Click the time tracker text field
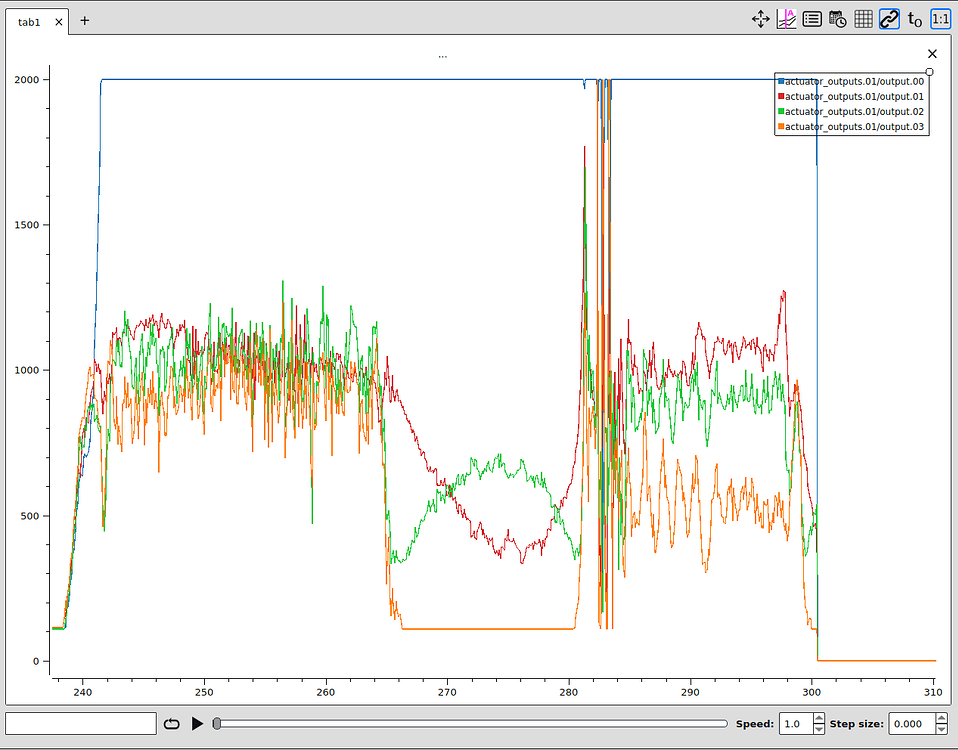The height and width of the screenshot is (750, 958). click(x=81, y=724)
